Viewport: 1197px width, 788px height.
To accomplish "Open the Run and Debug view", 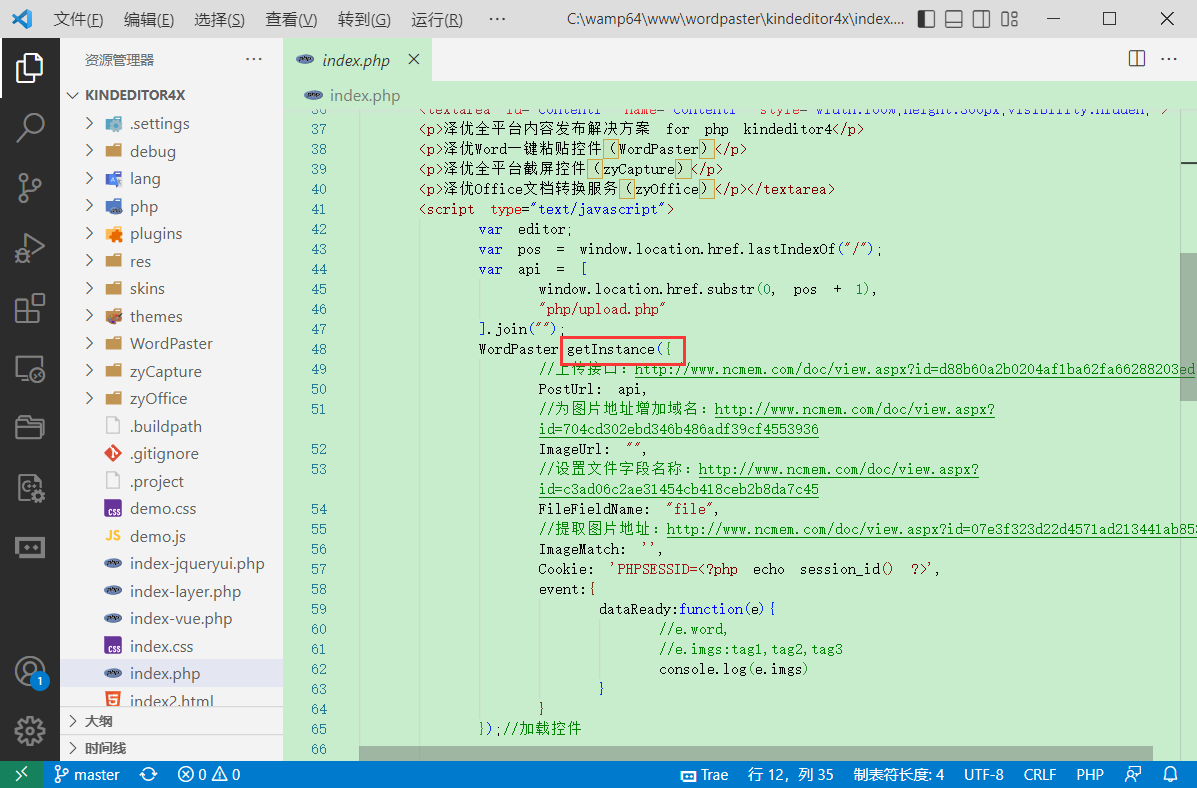I will [x=30, y=248].
